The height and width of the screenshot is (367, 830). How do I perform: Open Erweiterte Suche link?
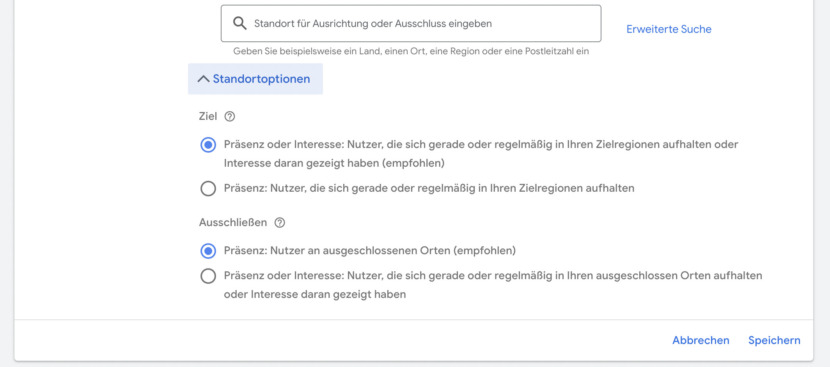point(669,29)
